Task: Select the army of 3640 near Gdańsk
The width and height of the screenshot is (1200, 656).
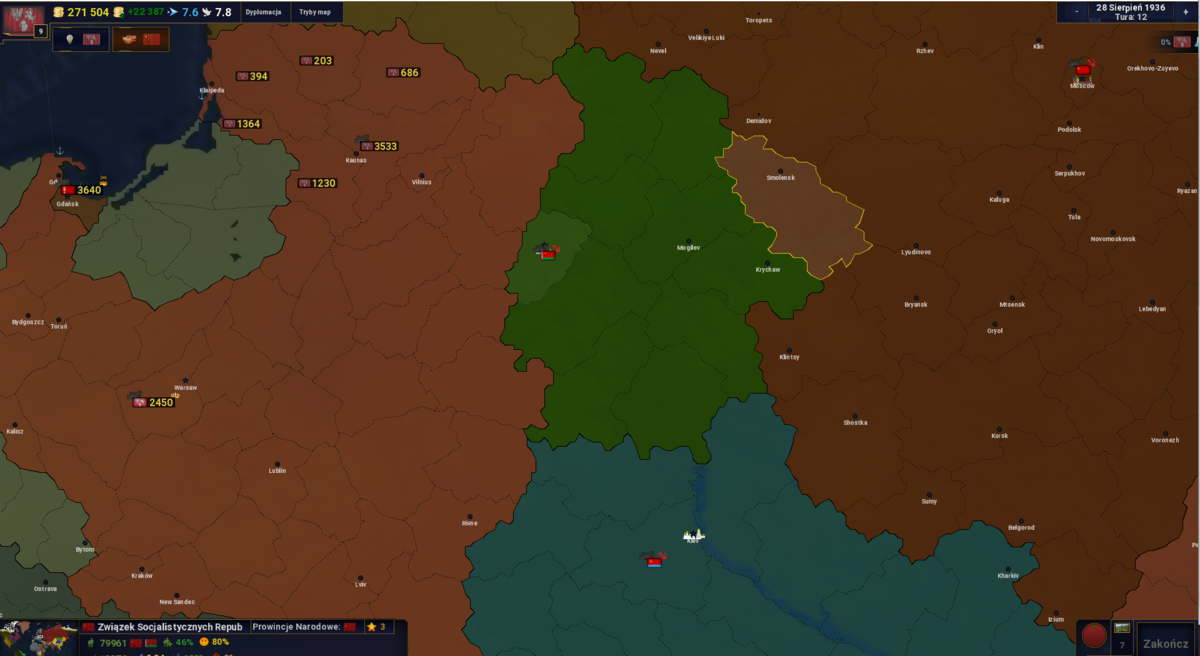Action: tap(81, 190)
